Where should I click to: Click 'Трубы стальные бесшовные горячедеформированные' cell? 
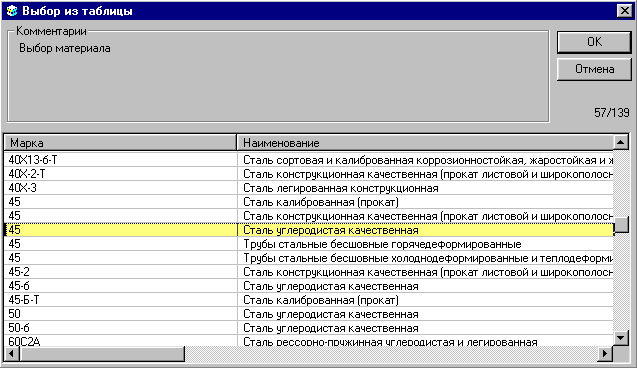(425, 244)
